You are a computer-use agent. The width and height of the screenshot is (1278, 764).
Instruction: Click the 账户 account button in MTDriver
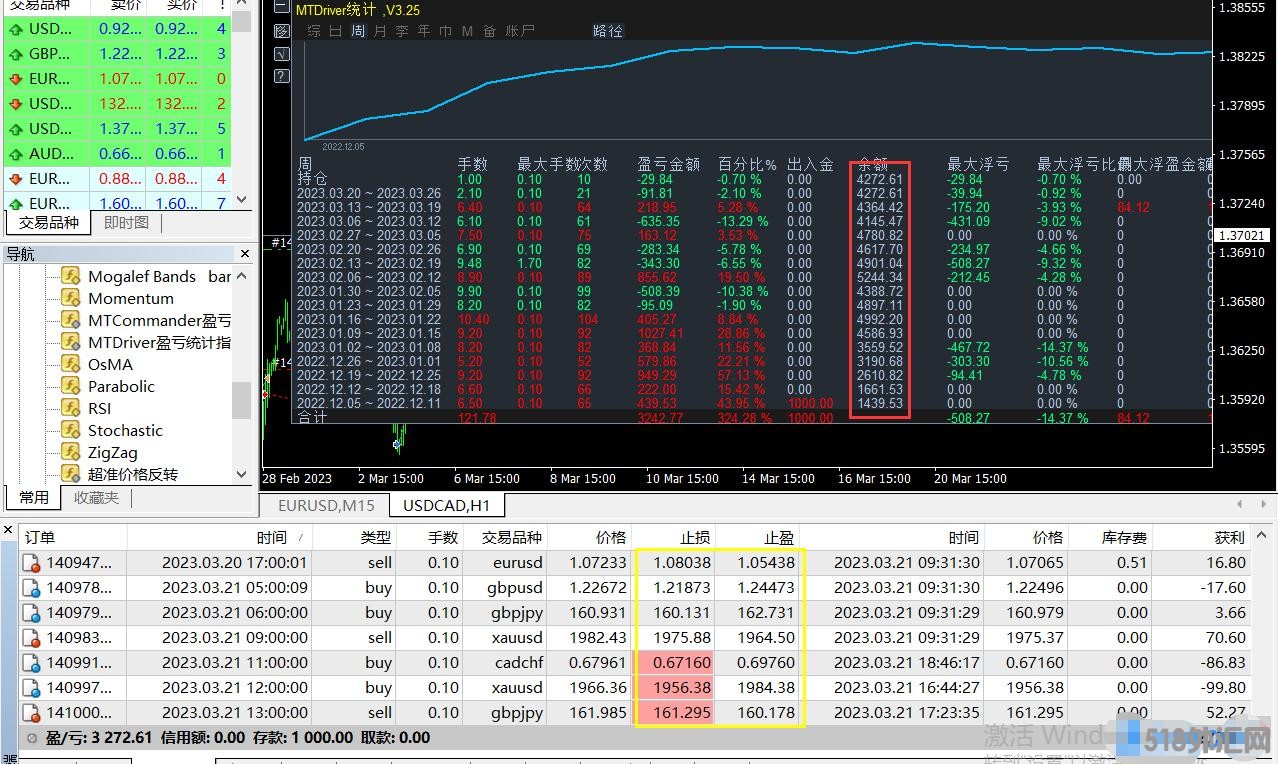pyautogui.click(x=520, y=31)
